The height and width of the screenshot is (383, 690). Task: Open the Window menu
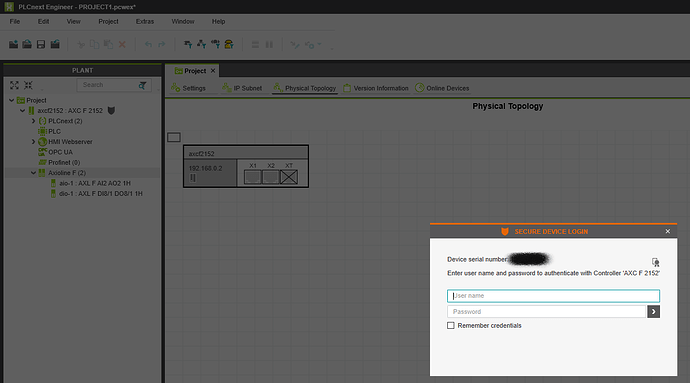point(183,22)
